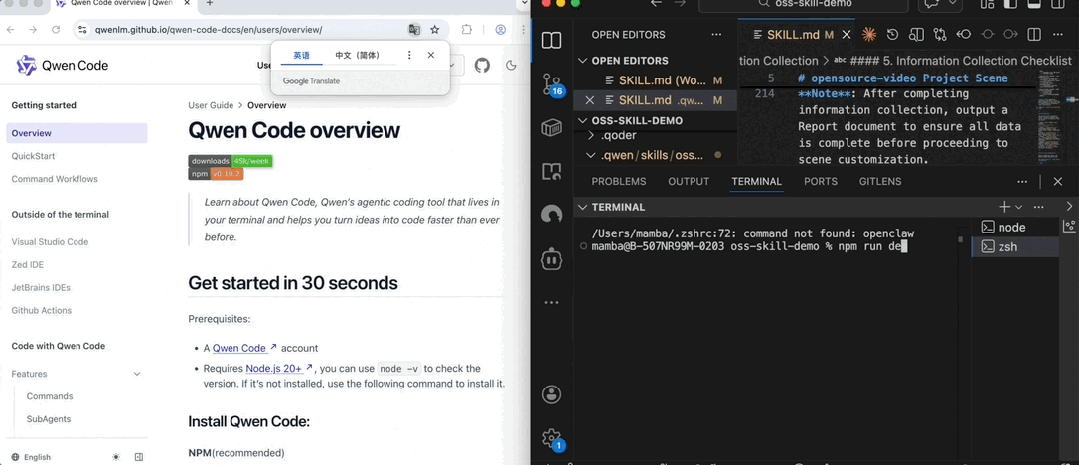Toggle dark mode with the moon icon
Screen dimensions: 1079x465
(x=511, y=66)
